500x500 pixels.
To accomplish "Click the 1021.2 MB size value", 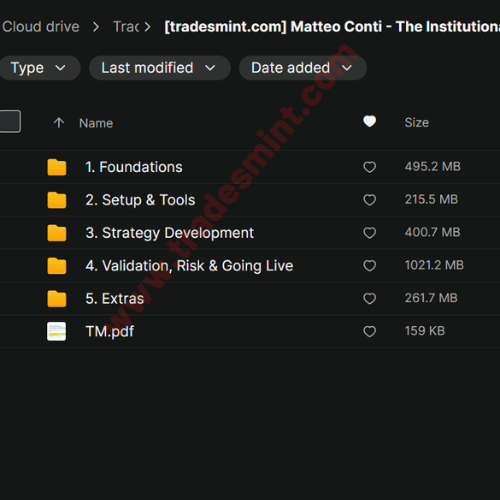I will pos(434,265).
